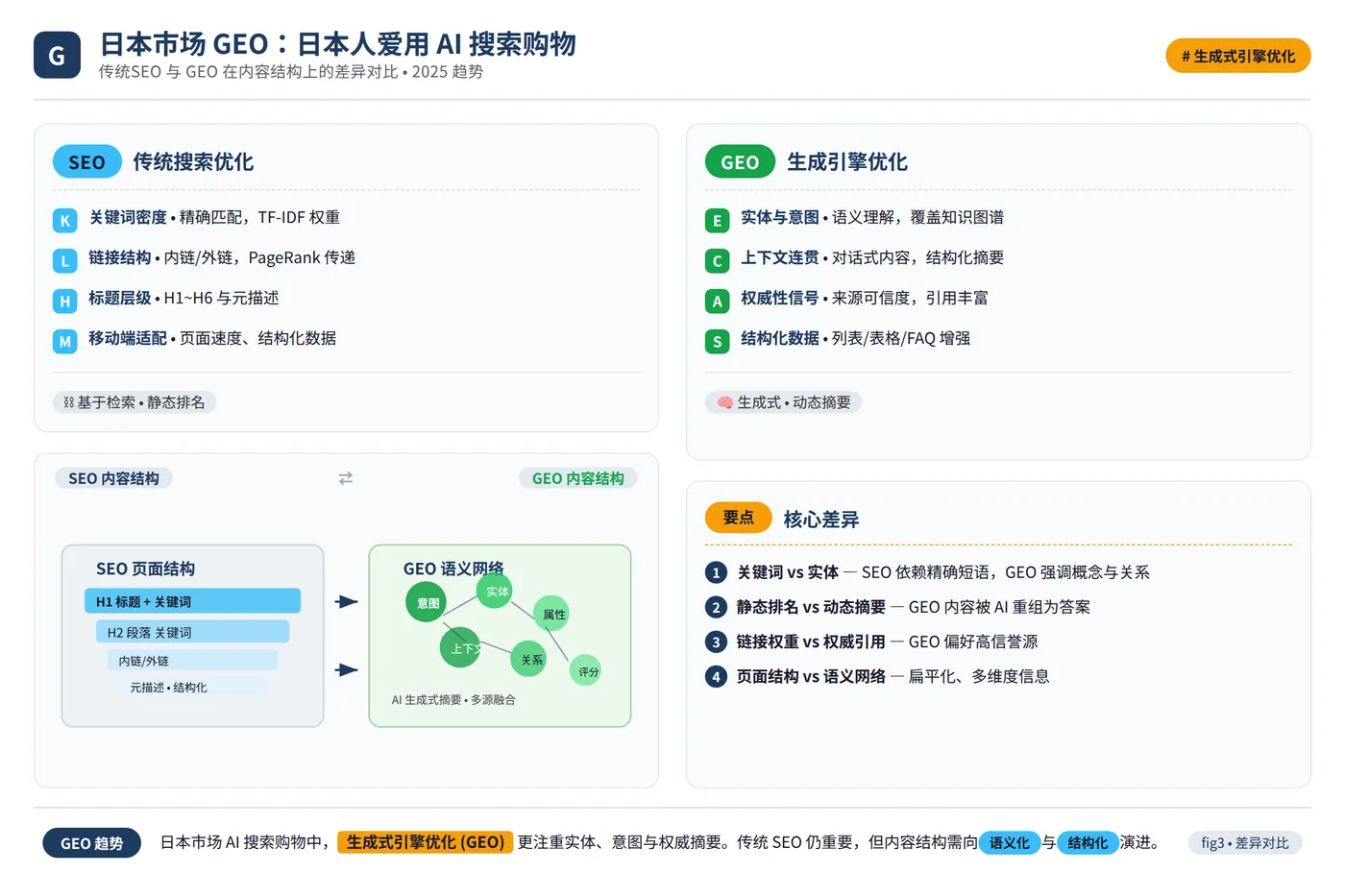Click the 元描述 • 结构化 bar
Screen dimensions: 1345x896
click(192, 687)
